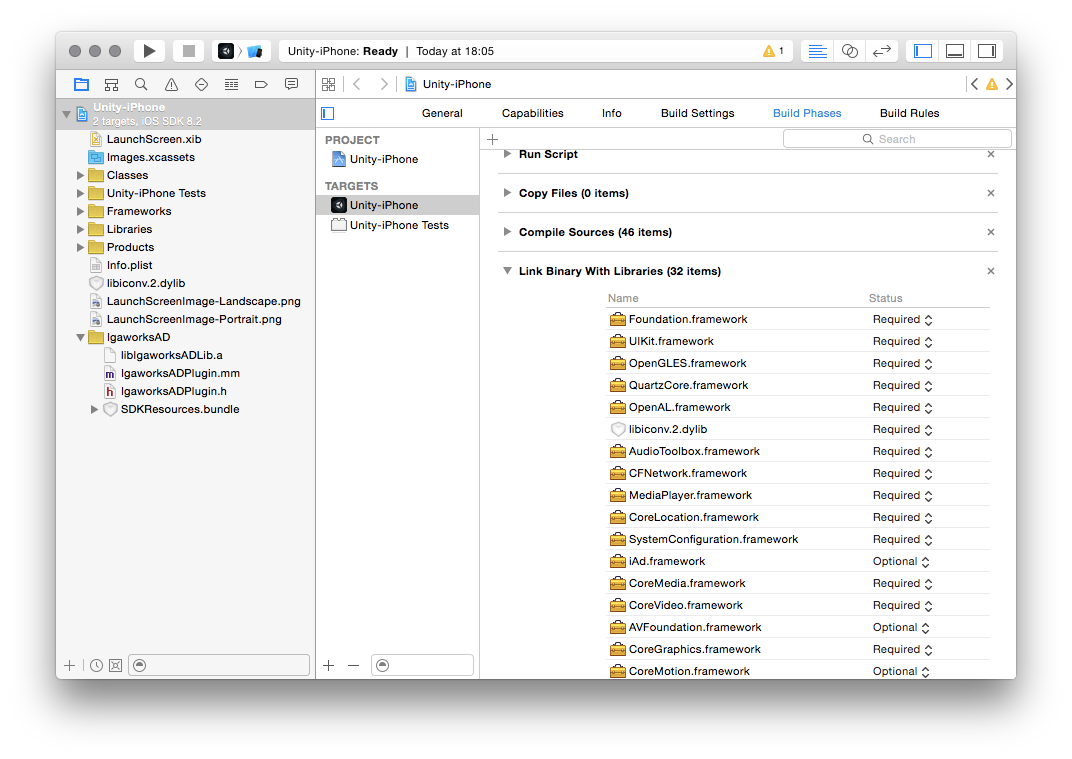Open the Issue navigator warning icon

tap(171, 84)
